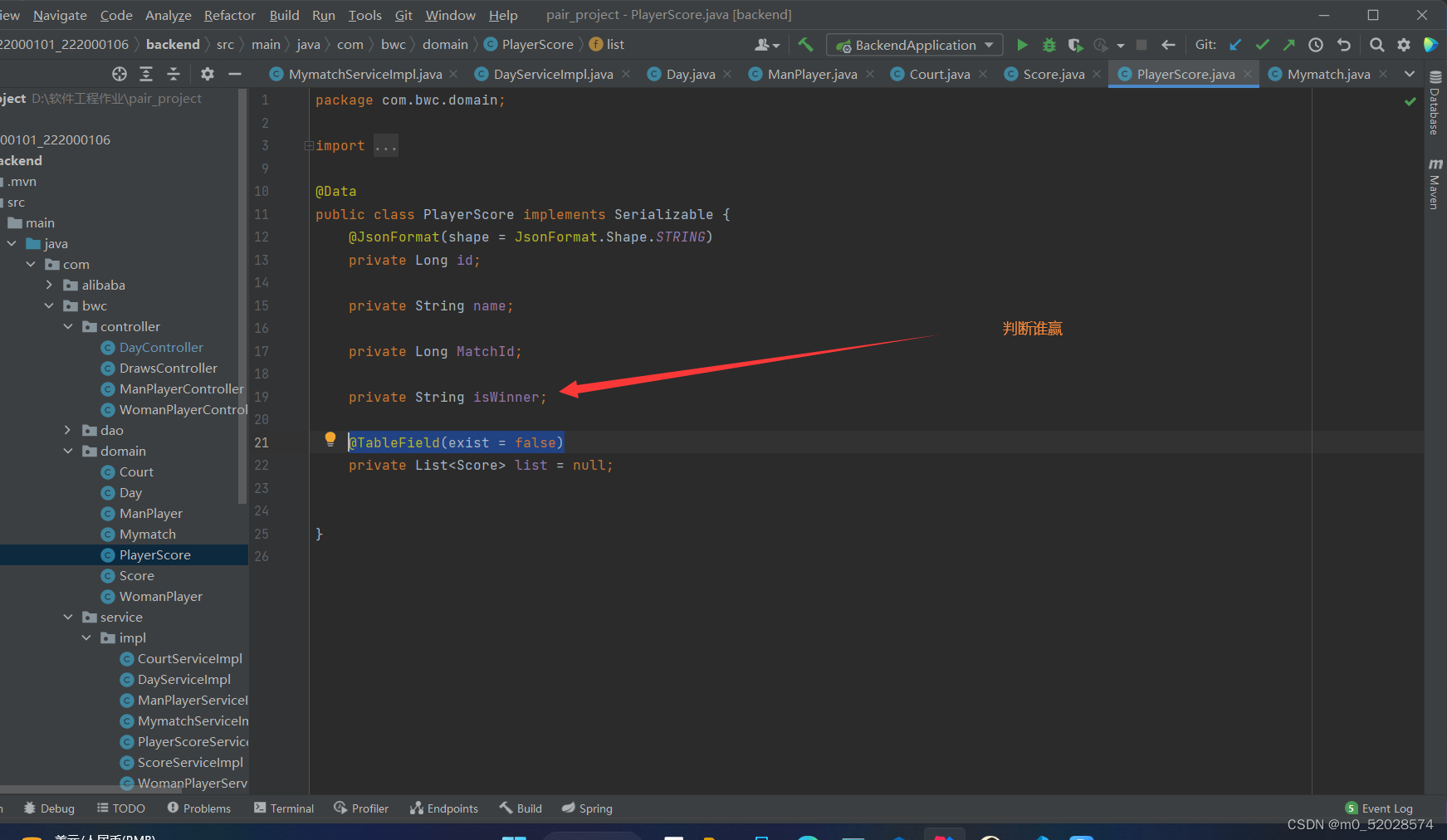Show Git history clock icon
Image resolution: width=1447 pixels, height=840 pixels.
(1316, 45)
